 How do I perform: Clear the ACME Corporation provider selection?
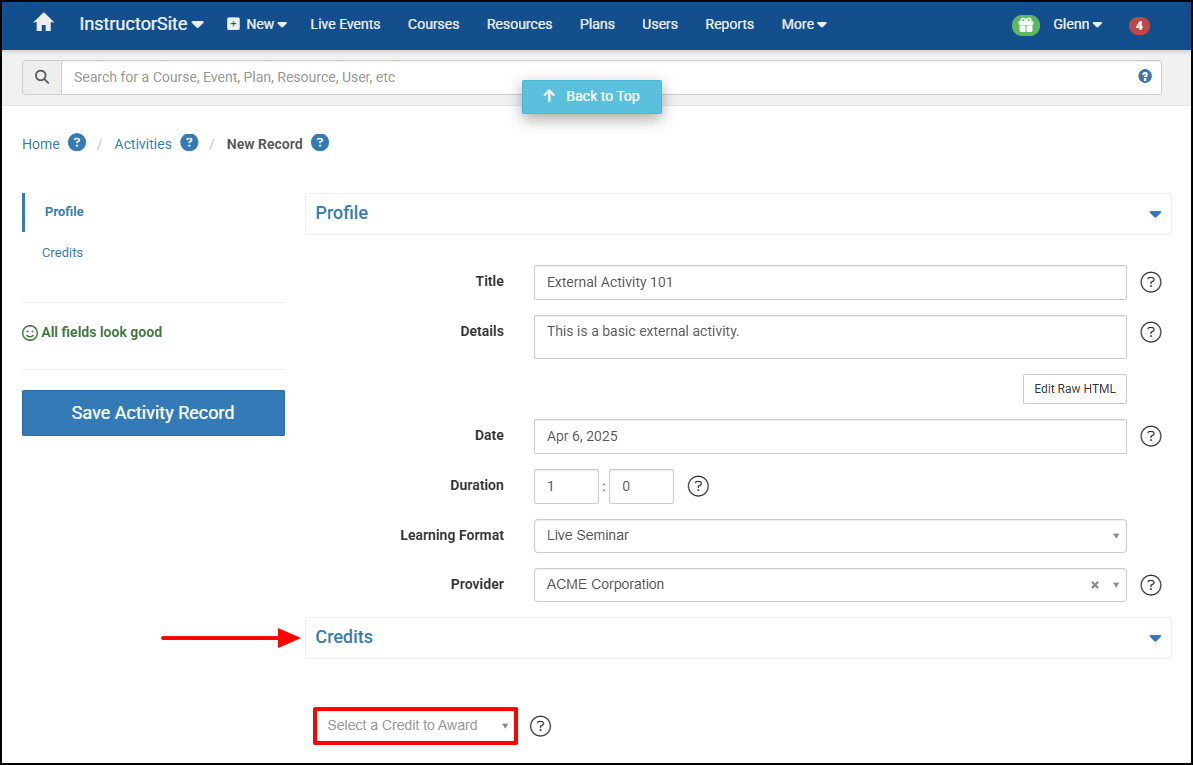[x=1095, y=585]
